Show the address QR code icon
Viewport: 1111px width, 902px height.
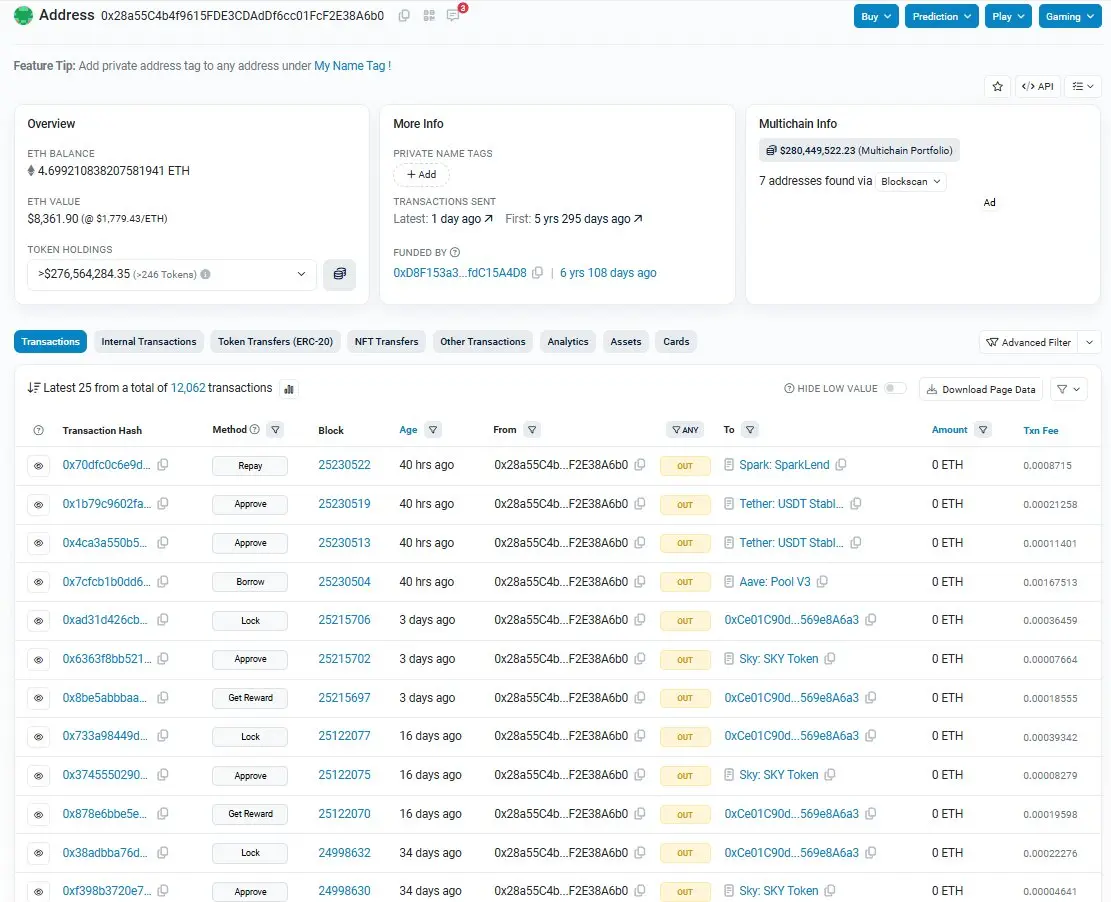click(x=429, y=16)
